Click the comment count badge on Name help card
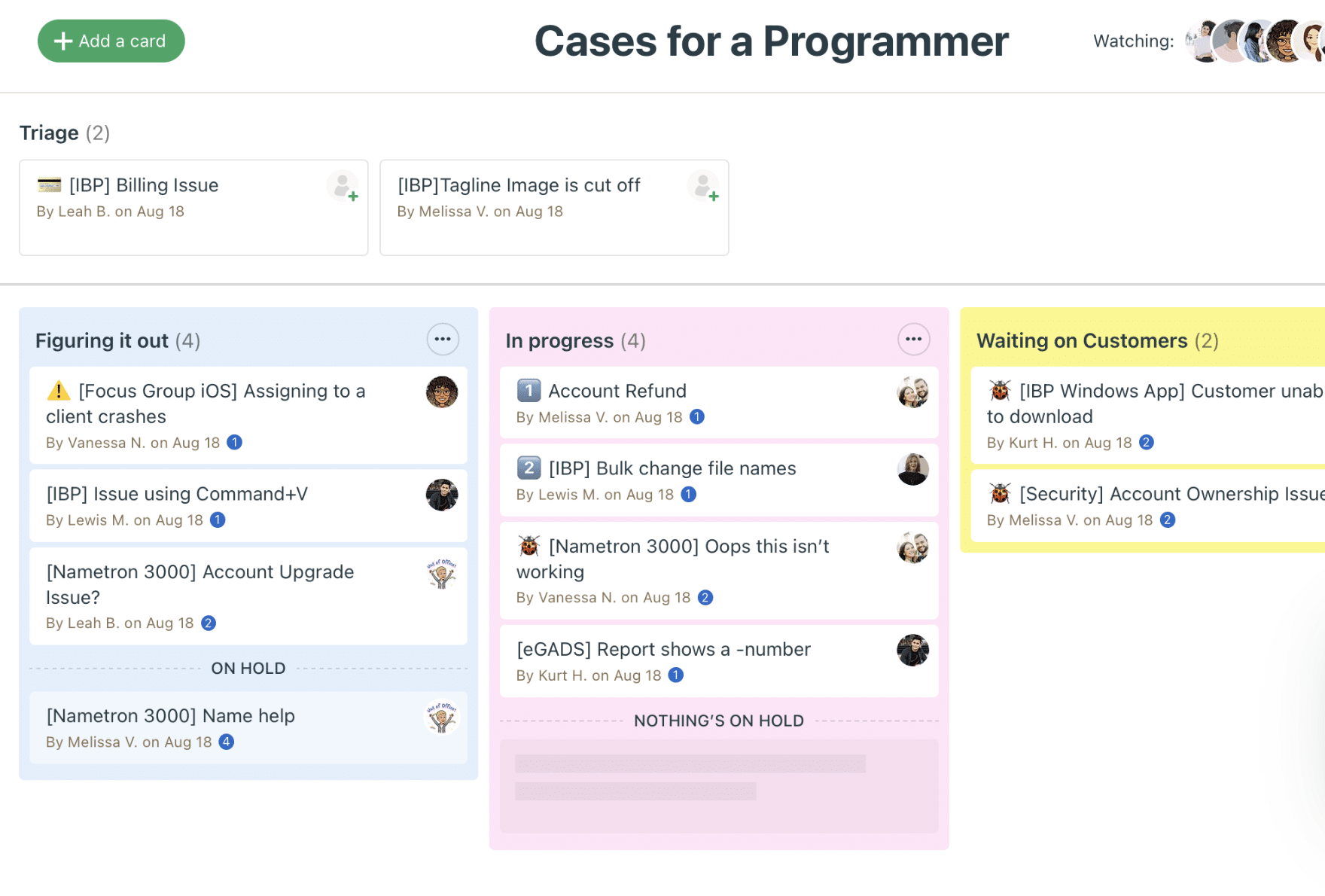This screenshot has height=896, width=1325. (227, 742)
